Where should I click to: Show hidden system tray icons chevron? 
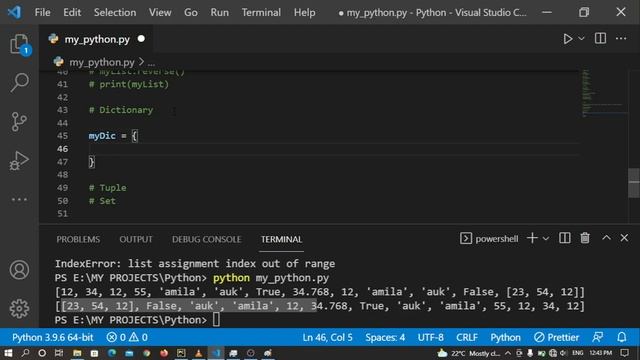pyautogui.click(x=508, y=353)
